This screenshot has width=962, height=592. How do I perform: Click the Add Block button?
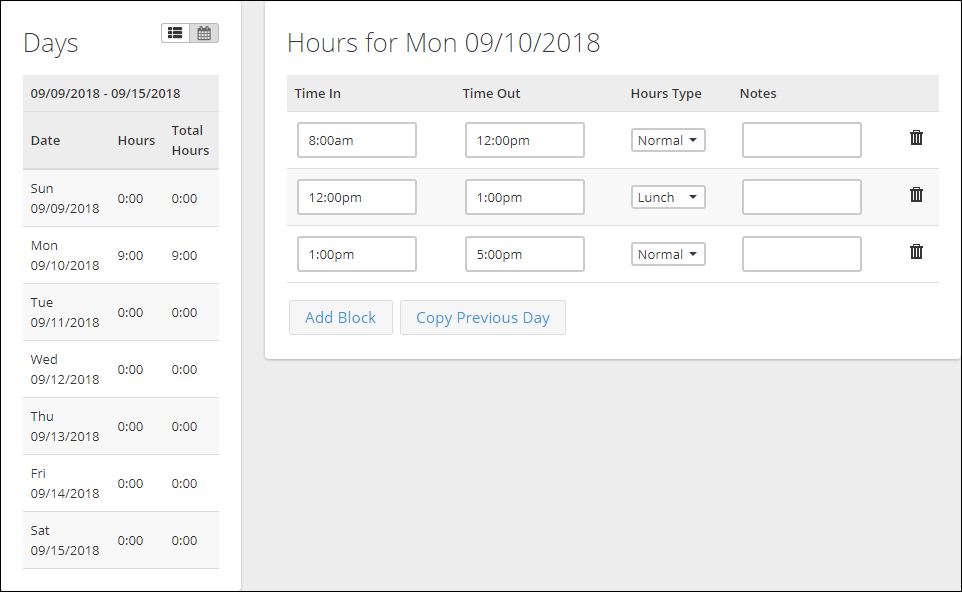coord(341,317)
